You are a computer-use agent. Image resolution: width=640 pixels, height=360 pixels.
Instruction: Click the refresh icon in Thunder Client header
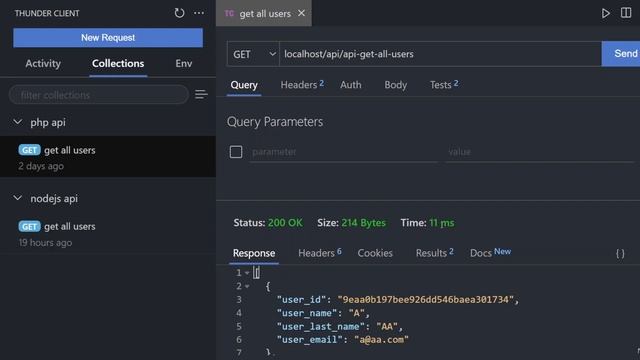[179, 13]
